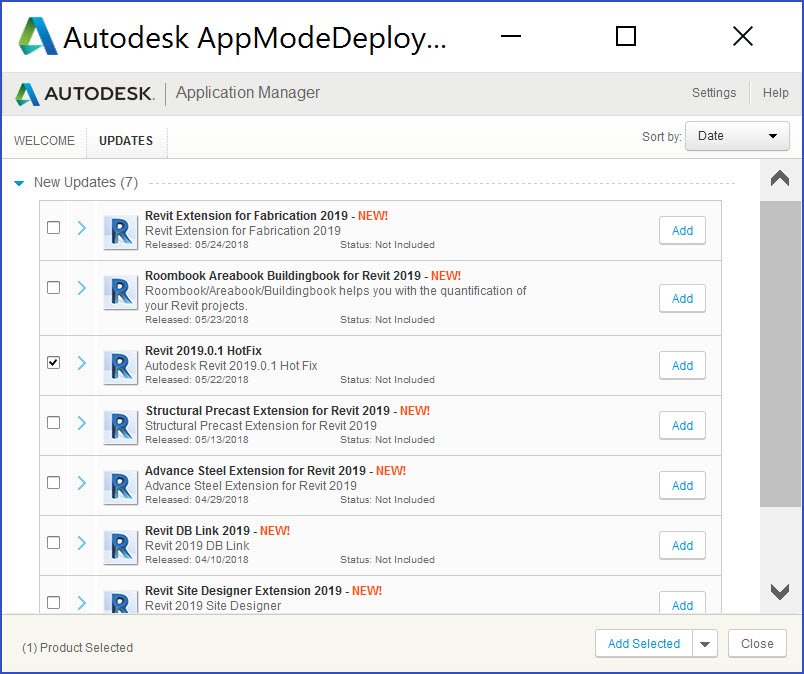Add the Revit 2019.0.1 HotFix
Viewport: 804px width, 674px height.
coord(682,366)
